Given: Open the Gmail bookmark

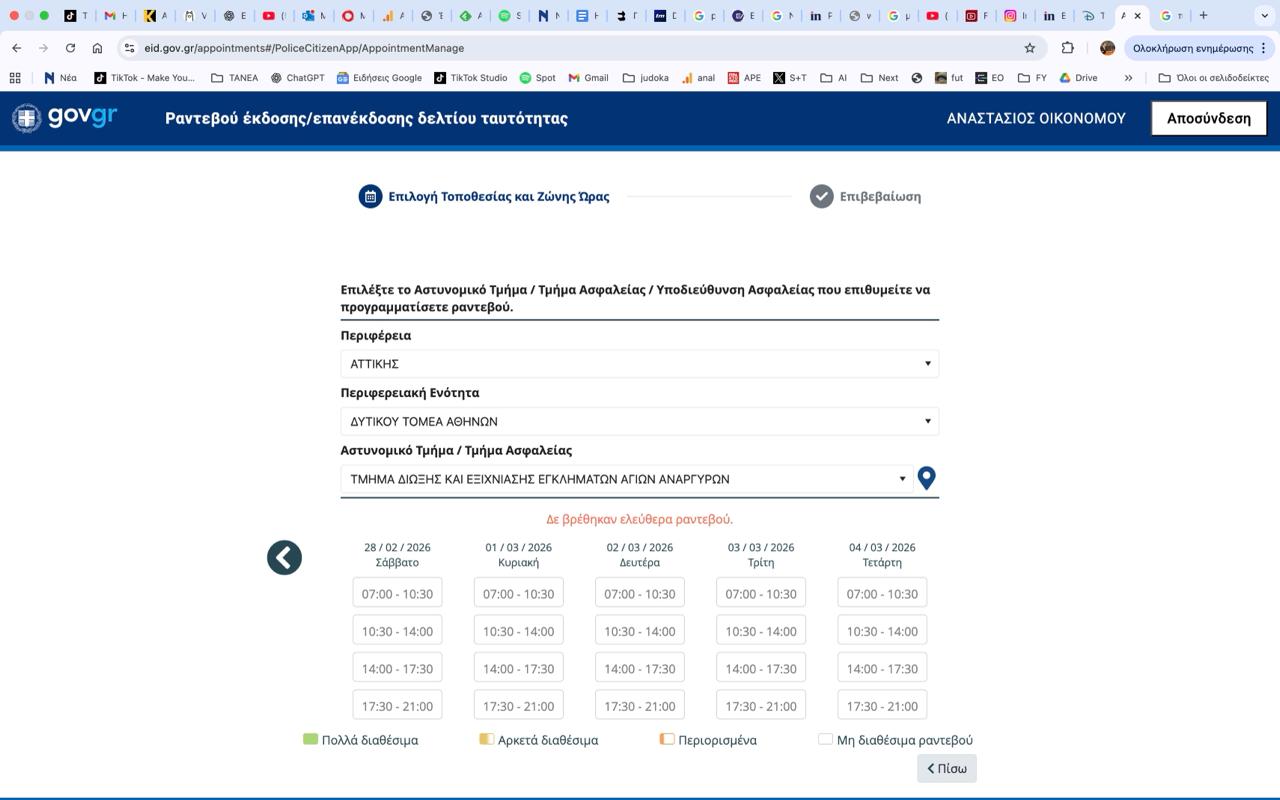Looking at the screenshot, I should point(588,78).
